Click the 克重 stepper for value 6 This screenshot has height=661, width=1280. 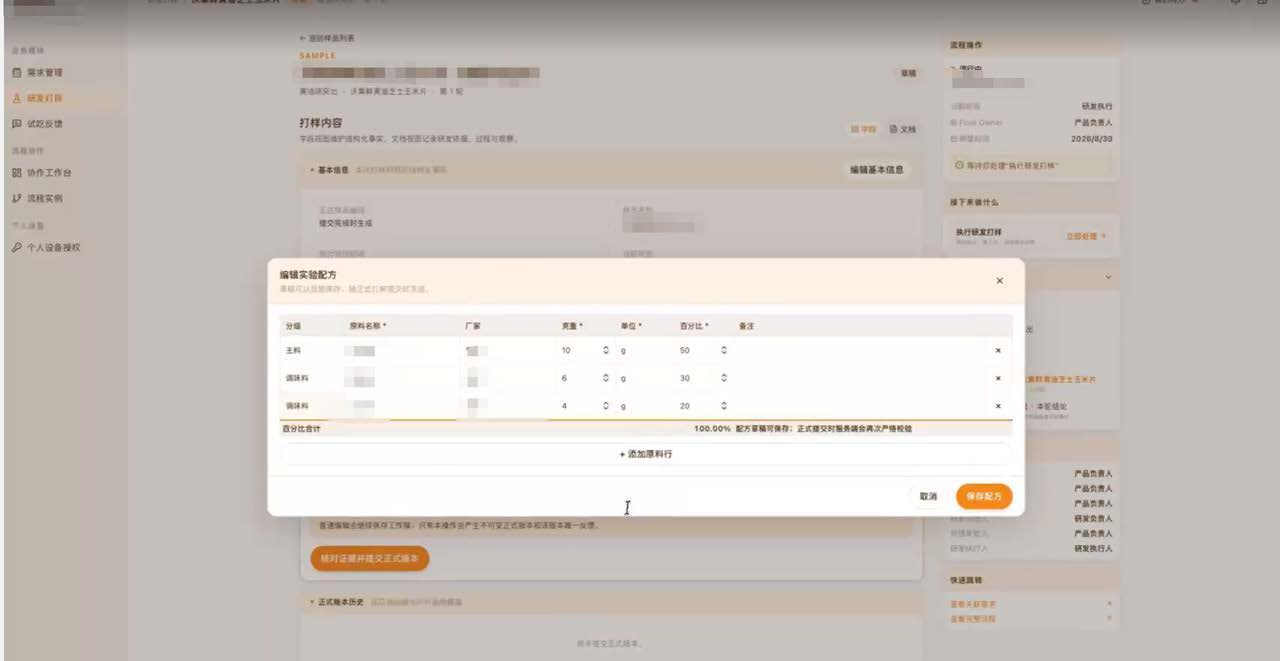pyautogui.click(x=605, y=379)
